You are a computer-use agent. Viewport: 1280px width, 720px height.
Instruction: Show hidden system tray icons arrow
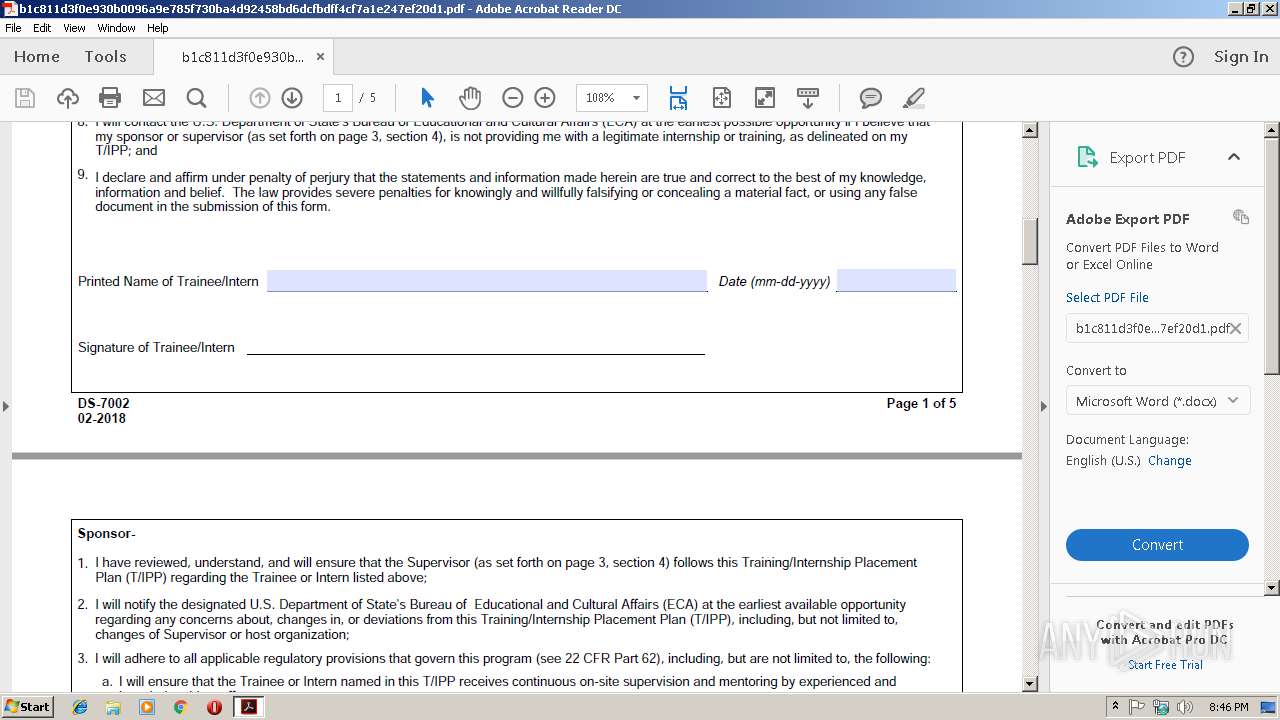click(x=1116, y=707)
